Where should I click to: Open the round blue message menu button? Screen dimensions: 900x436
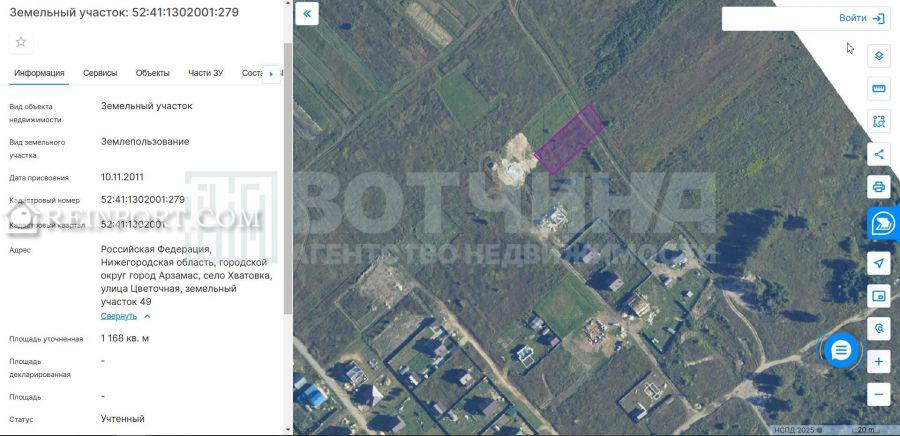pos(841,350)
